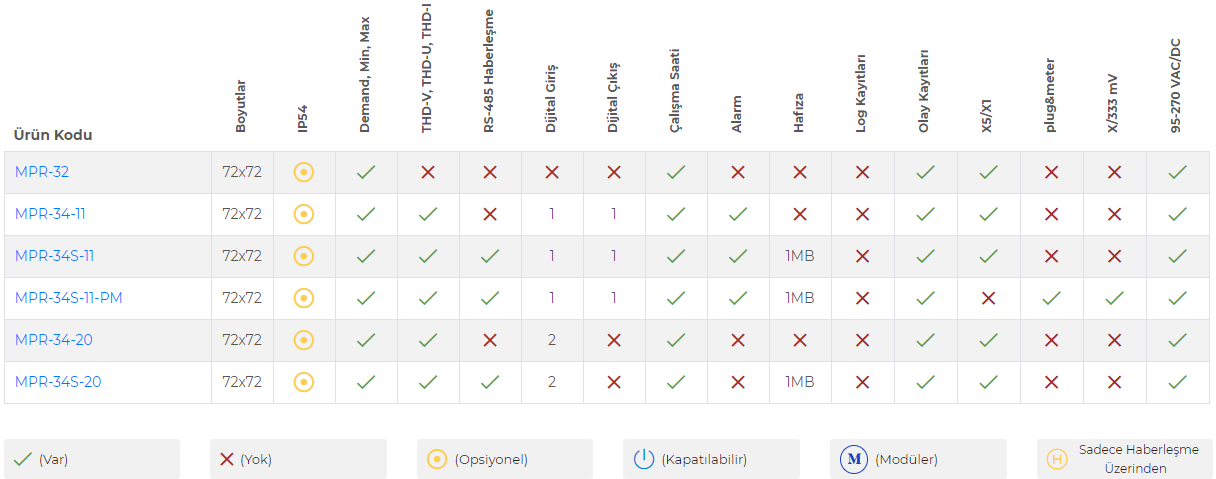Click the Boyutlar column header
This screenshot has height=479, width=1216.
241,106
